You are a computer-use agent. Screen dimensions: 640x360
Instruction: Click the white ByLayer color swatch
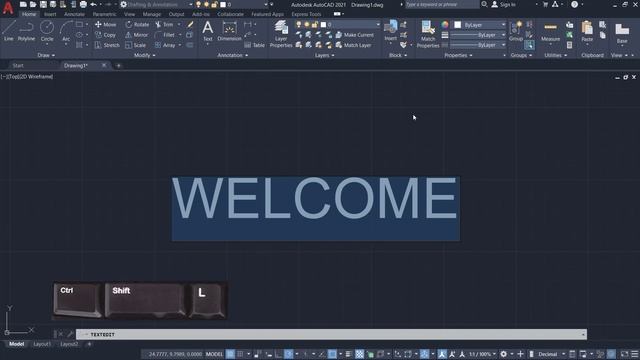[x=458, y=25]
